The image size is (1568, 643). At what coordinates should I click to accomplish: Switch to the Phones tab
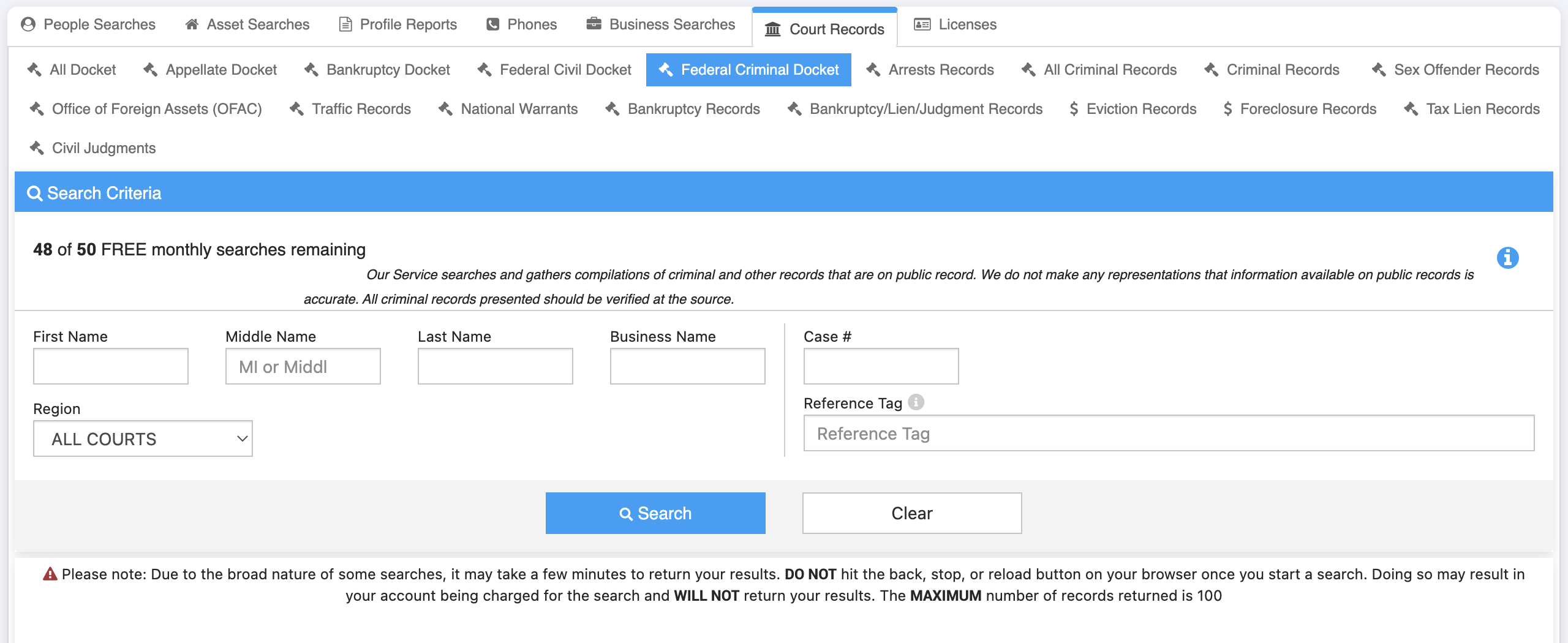pyautogui.click(x=521, y=24)
